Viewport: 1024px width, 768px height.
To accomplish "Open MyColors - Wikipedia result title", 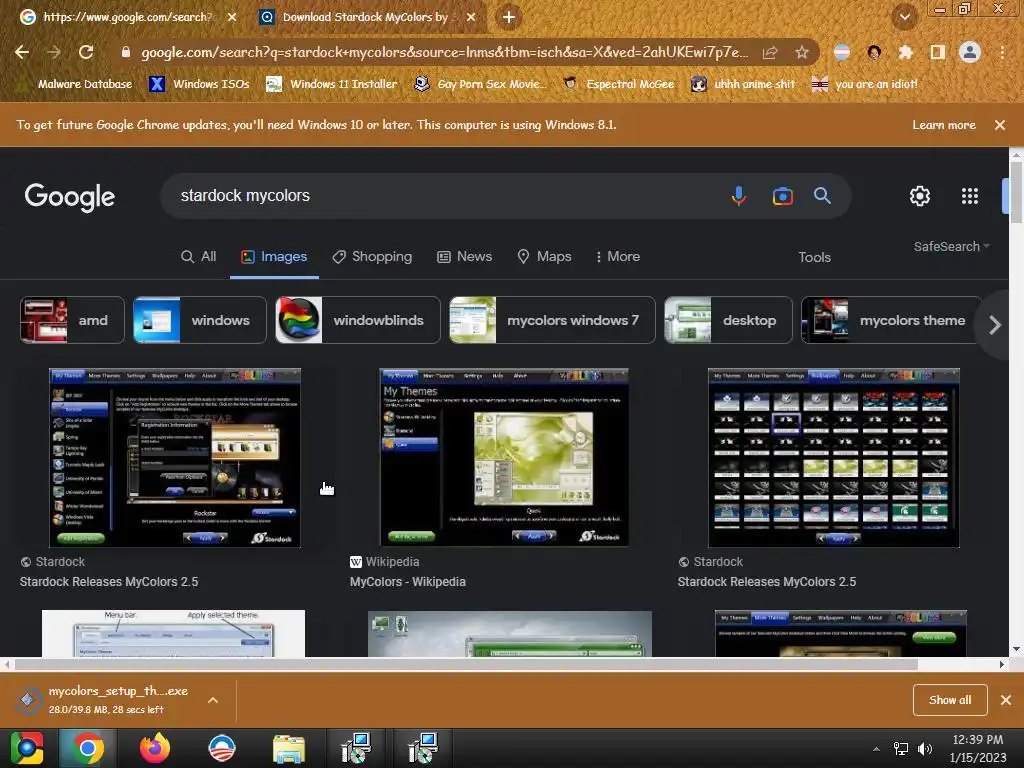I will (408, 582).
